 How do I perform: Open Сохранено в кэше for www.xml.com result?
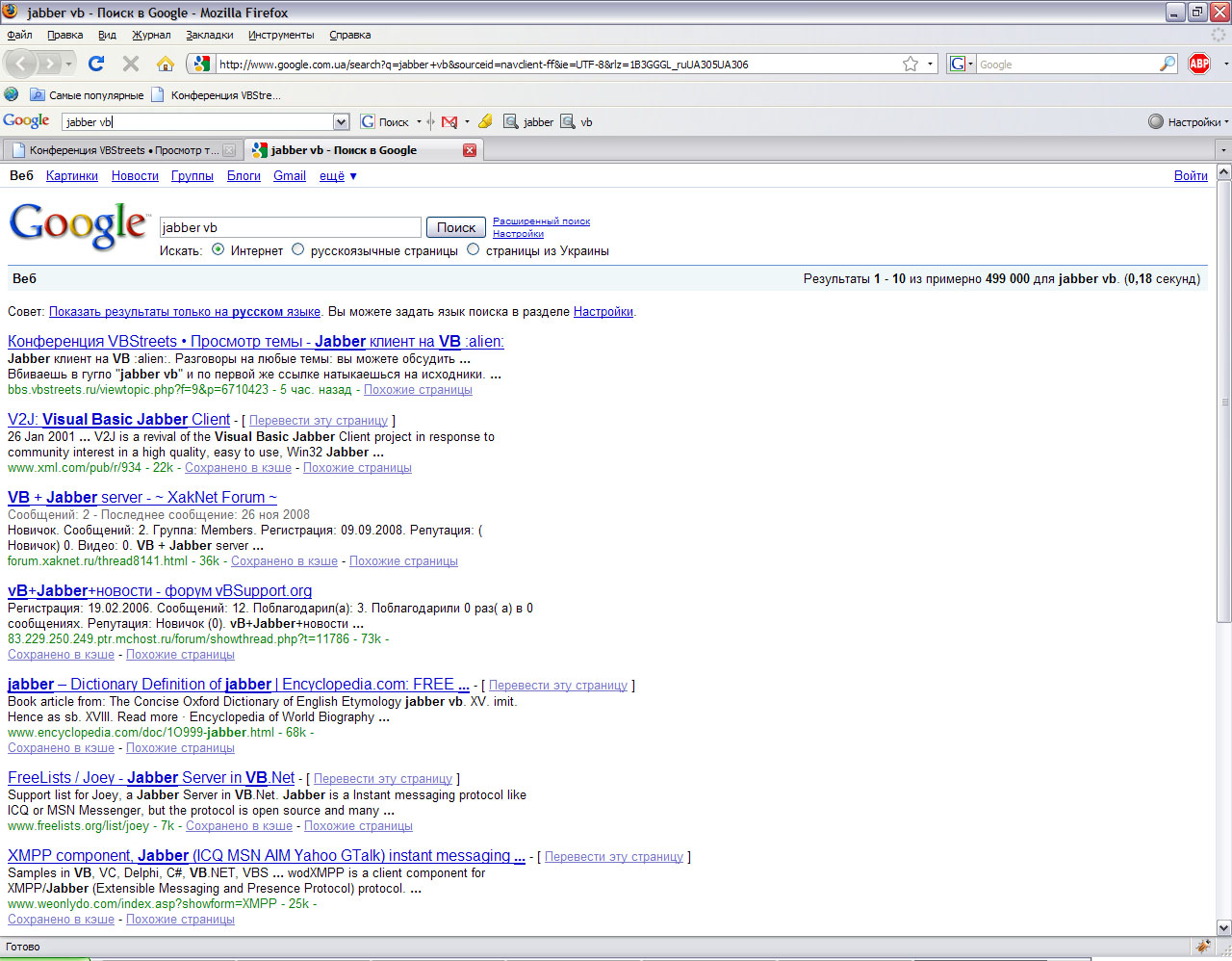(x=238, y=467)
